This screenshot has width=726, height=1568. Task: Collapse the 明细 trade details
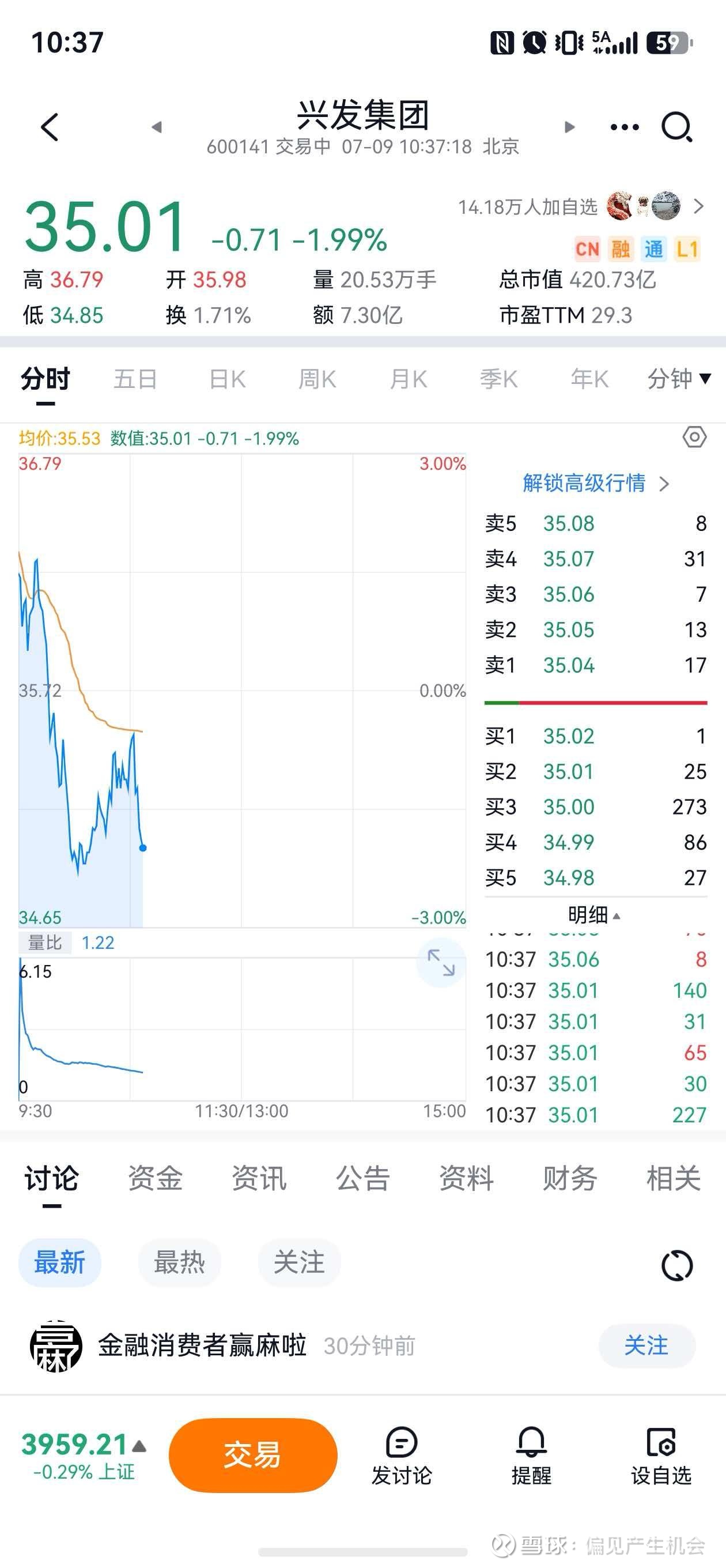point(595,914)
